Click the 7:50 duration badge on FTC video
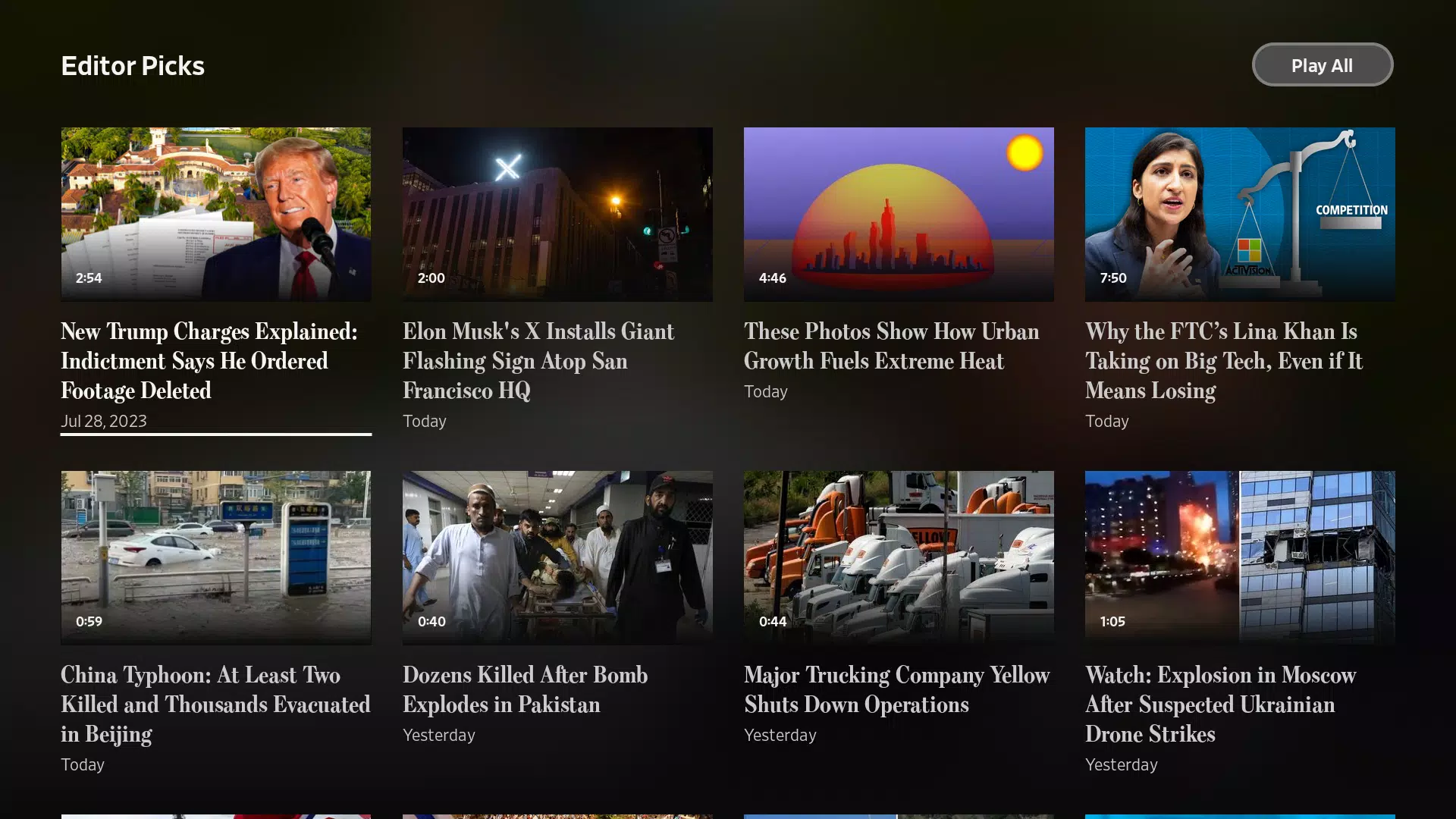Screen dimensions: 1456x819 (1113, 278)
